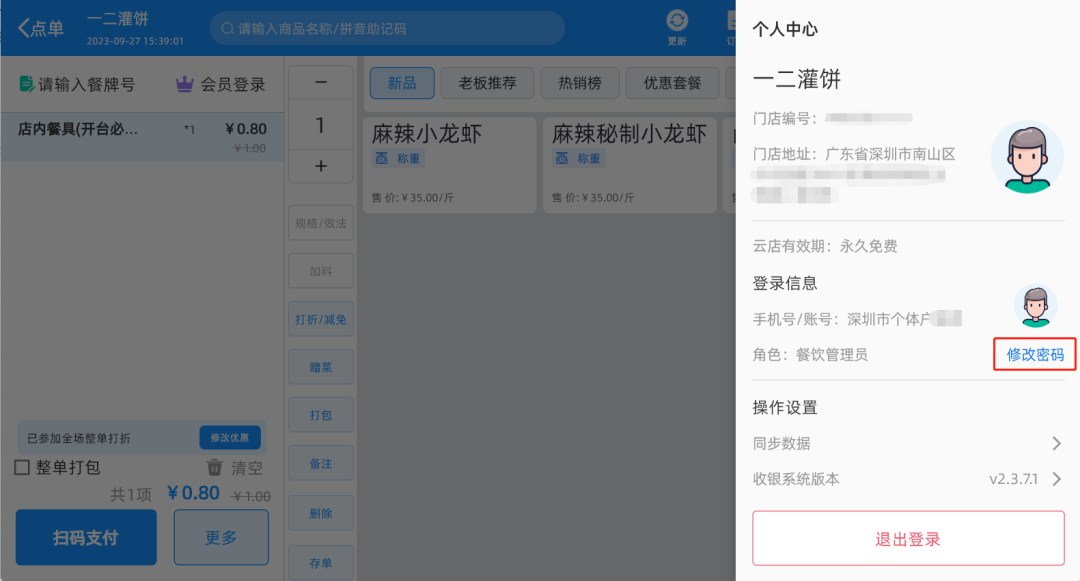
Task: Switch to the 老板推荐 tab
Action: coord(487,83)
